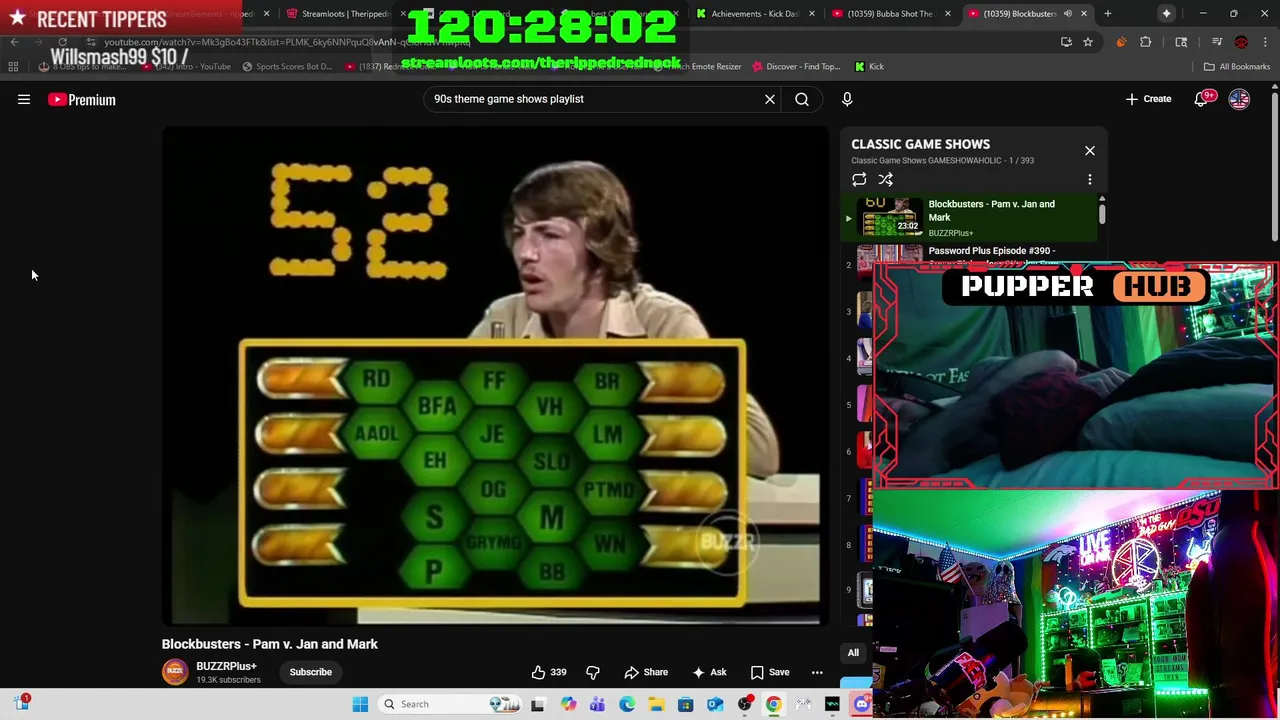Run search with the magnifier button
The image size is (1280, 720).
point(802,99)
